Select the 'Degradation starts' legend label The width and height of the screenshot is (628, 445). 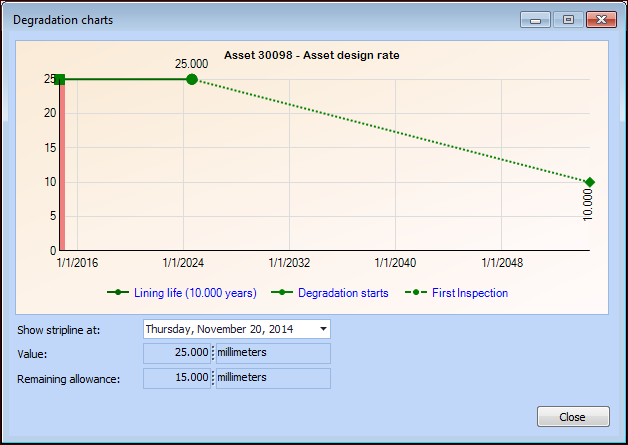tap(343, 293)
